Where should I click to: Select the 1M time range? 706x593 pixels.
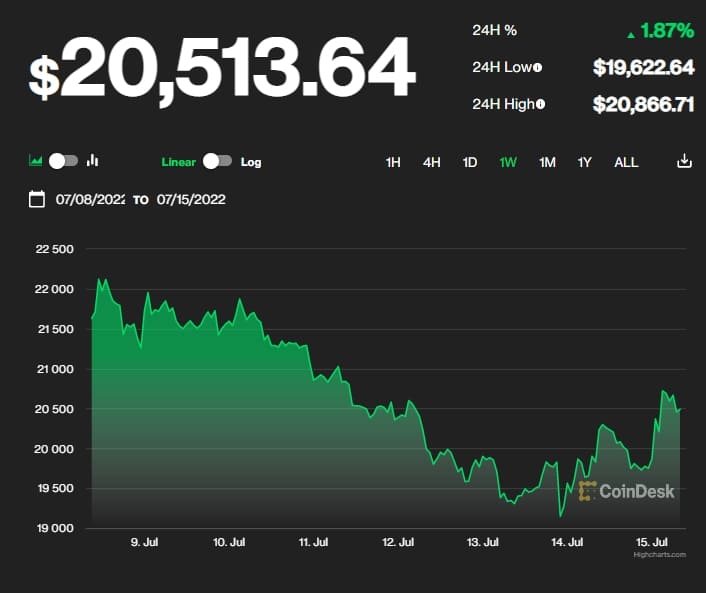click(547, 162)
